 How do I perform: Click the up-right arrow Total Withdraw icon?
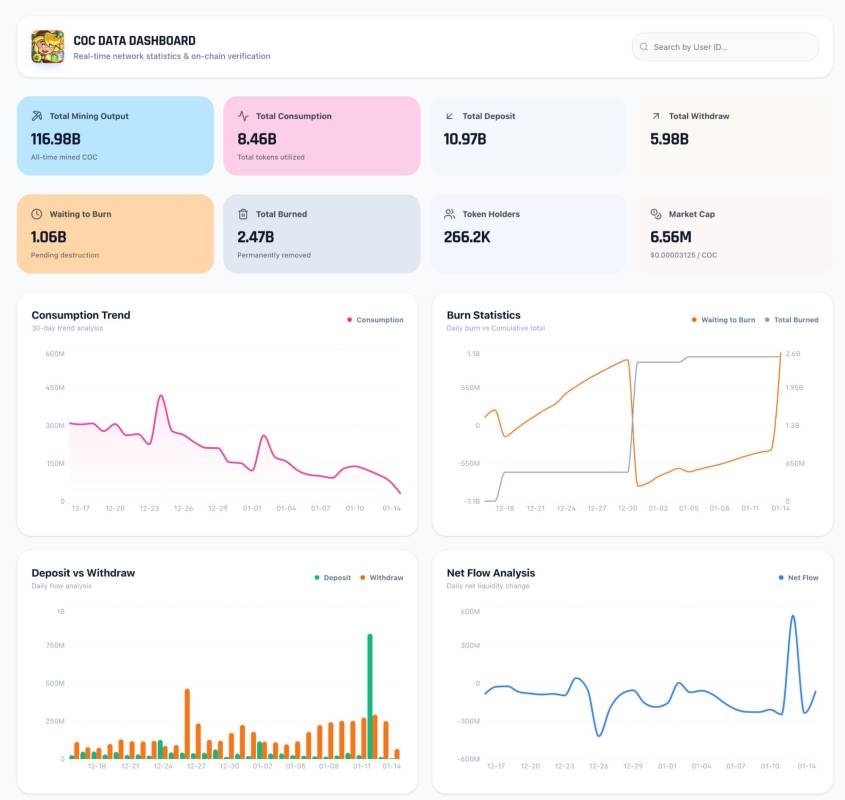coord(656,116)
